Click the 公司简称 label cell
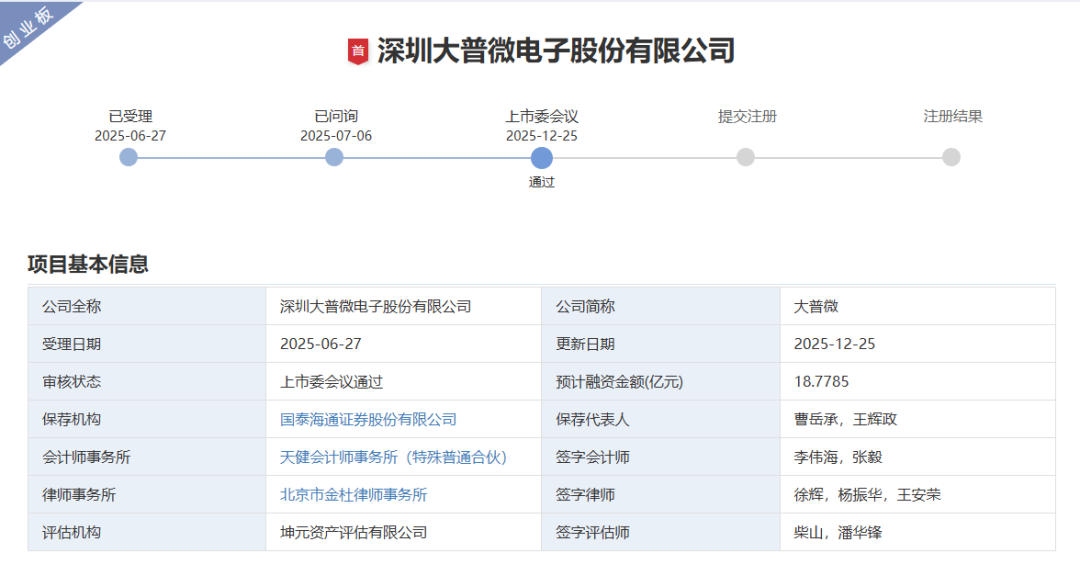Image resolution: width=1080 pixels, height=587 pixels. [661, 306]
